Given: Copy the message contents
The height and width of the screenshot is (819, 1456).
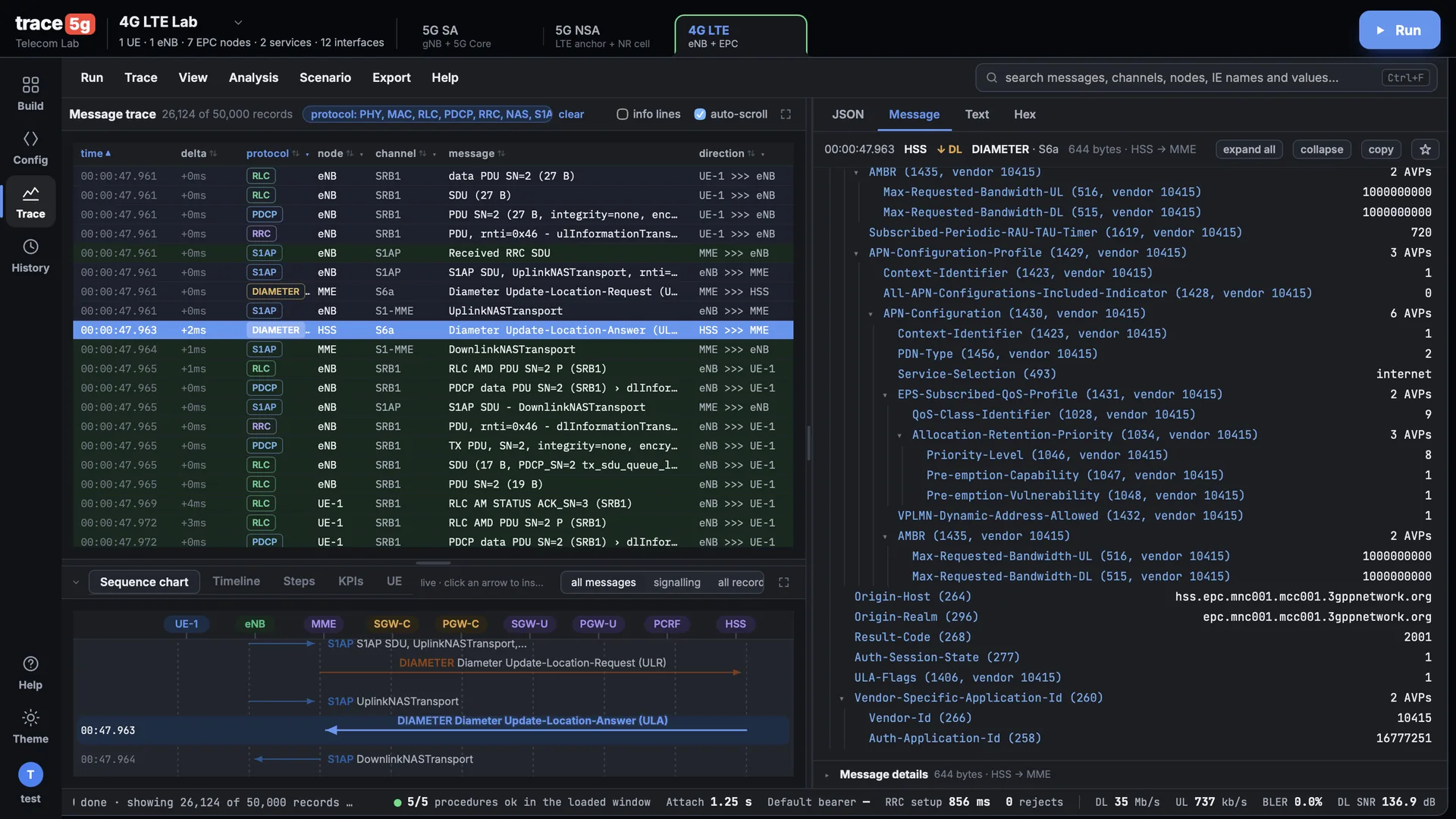Looking at the screenshot, I should (1380, 149).
